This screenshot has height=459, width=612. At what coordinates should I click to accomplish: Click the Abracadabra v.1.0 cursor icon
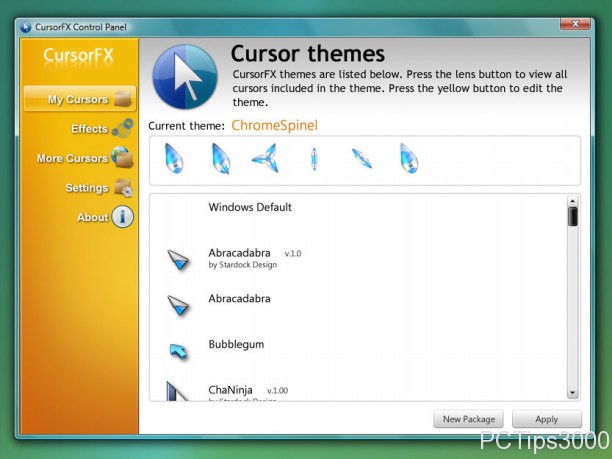pos(178,260)
